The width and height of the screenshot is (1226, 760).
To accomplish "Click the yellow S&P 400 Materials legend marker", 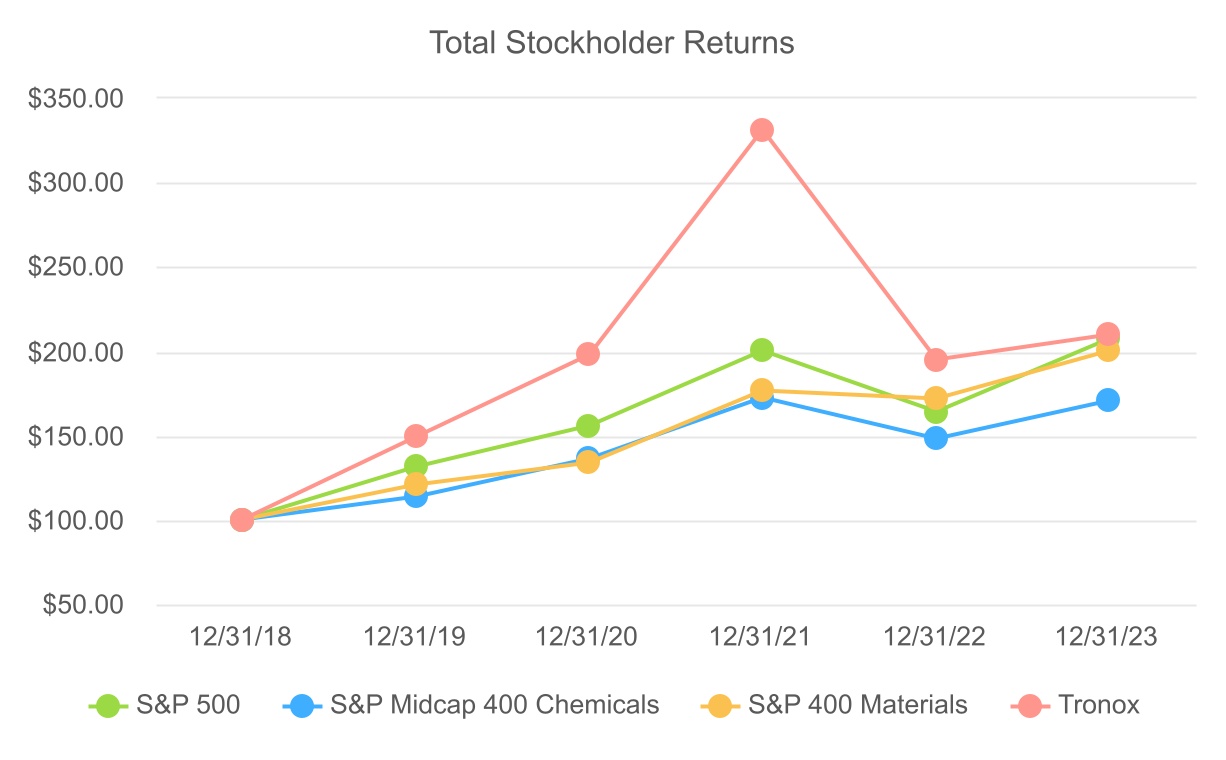I will 719,705.
